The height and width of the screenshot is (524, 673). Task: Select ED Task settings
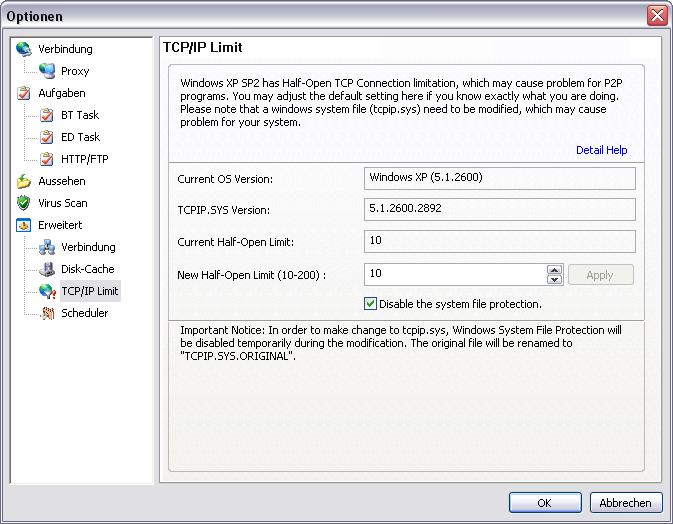click(80, 137)
